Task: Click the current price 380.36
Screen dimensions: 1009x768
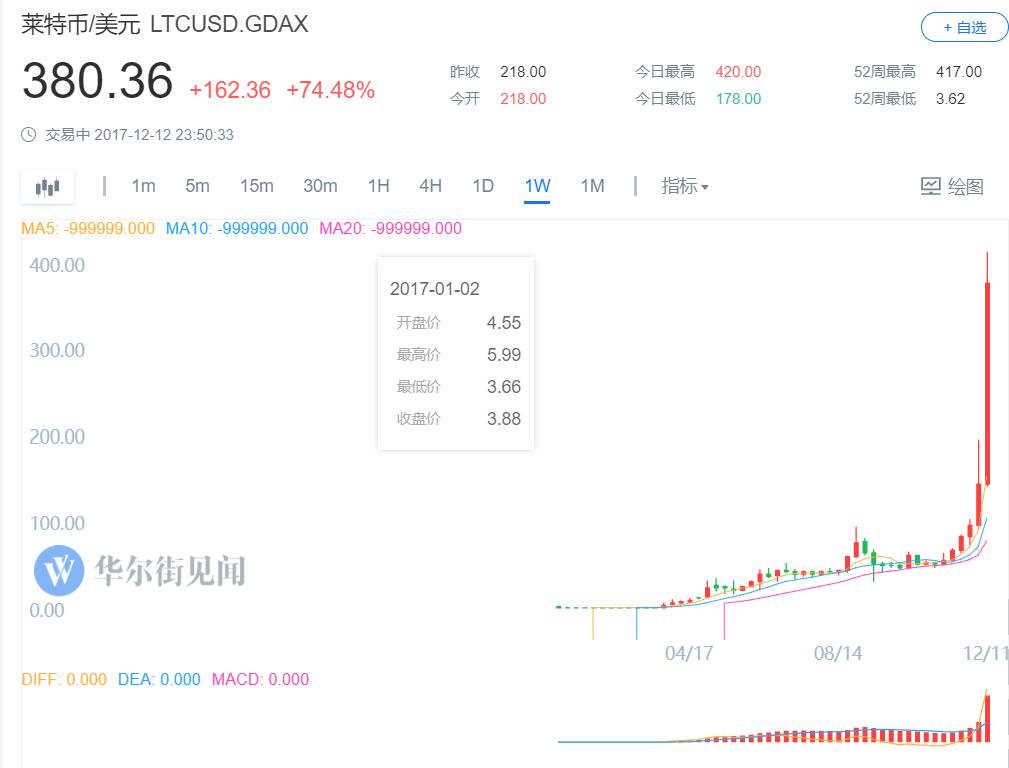Action: (98, 80)
